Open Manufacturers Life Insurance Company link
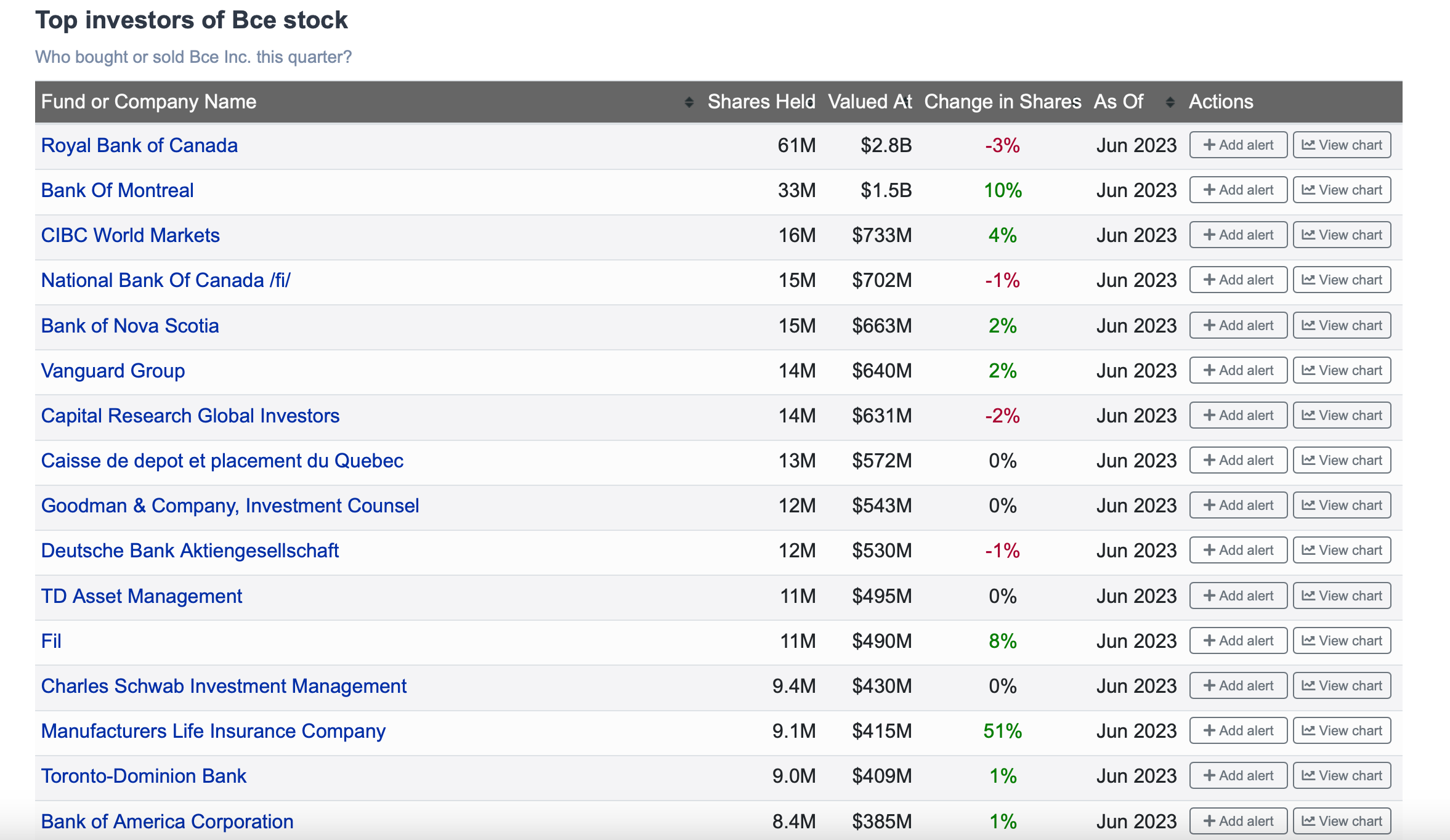1450x840 pixels. coord(213,731)
